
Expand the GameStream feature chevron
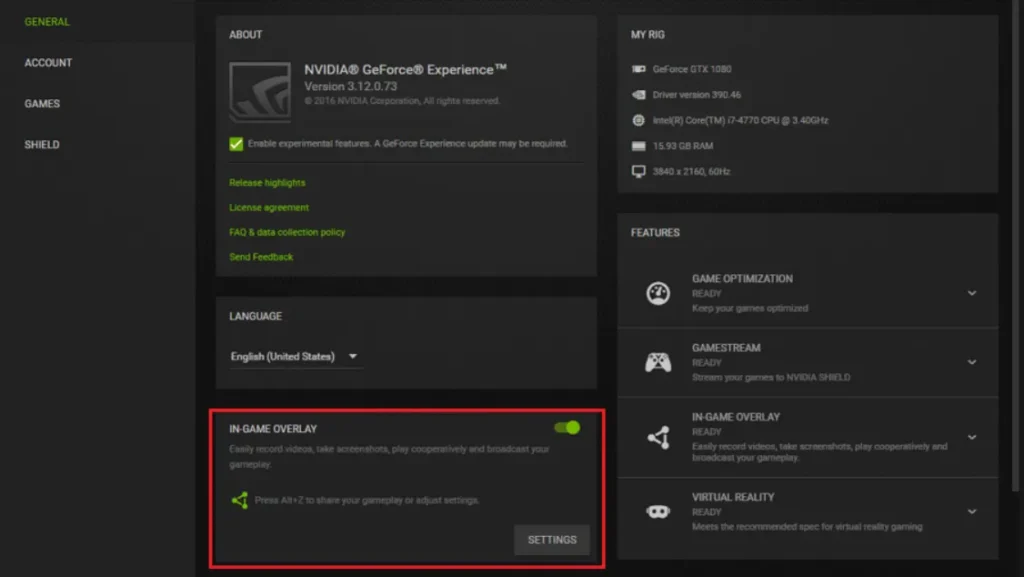pos(971,362)
